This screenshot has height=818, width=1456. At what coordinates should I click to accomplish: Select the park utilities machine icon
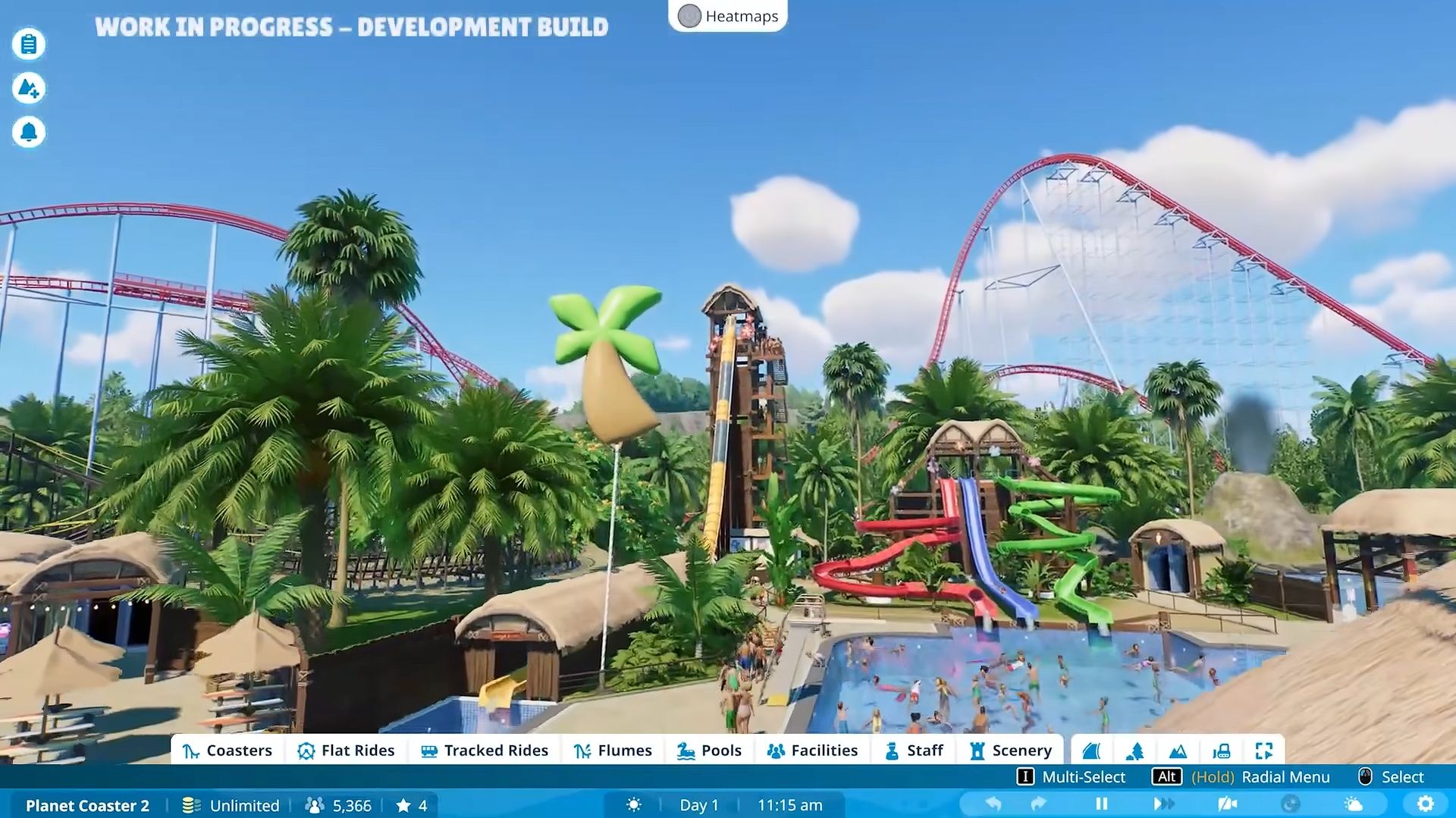[1221, 751]
